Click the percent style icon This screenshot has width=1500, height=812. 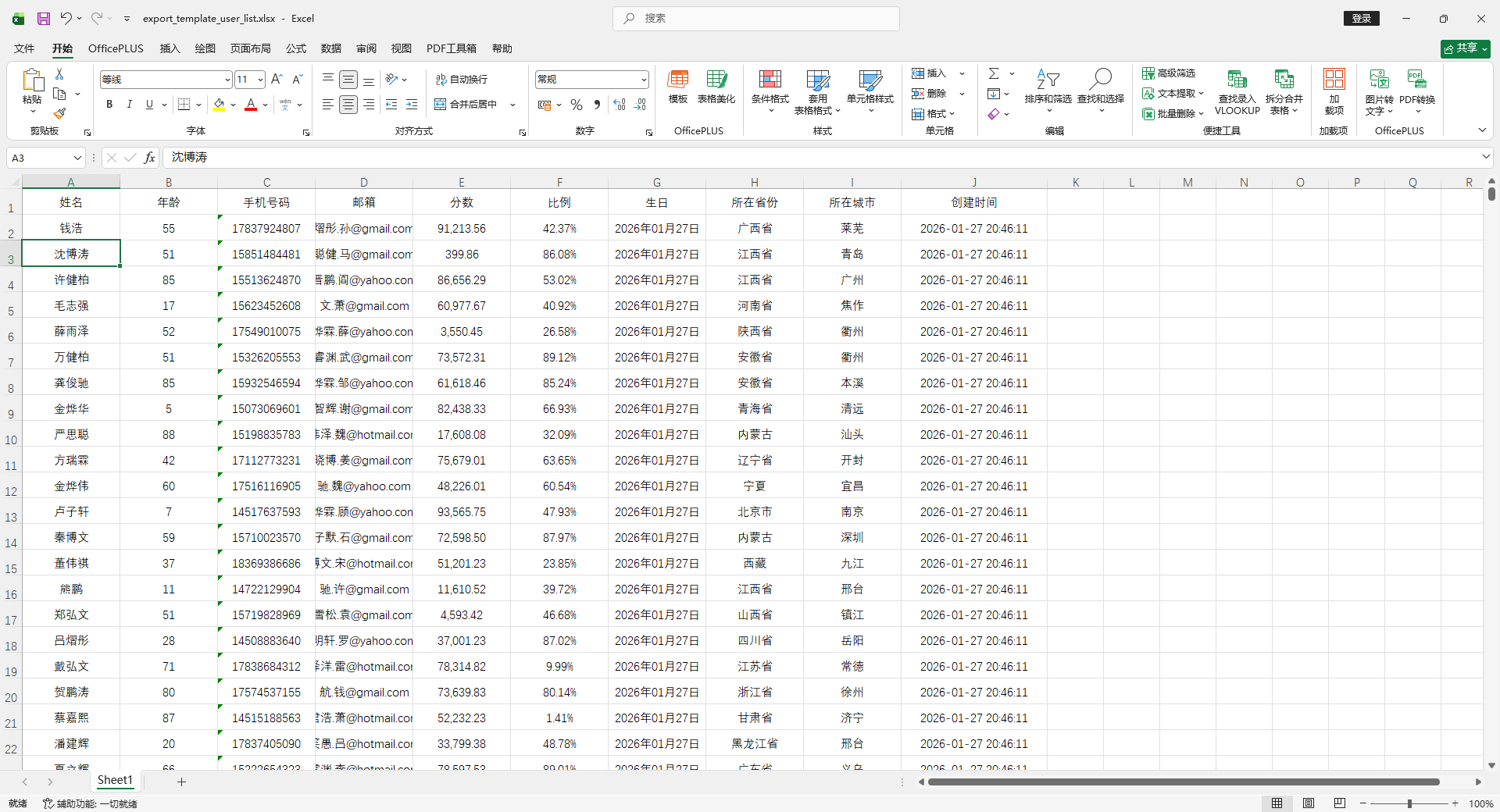click(577, 105)
